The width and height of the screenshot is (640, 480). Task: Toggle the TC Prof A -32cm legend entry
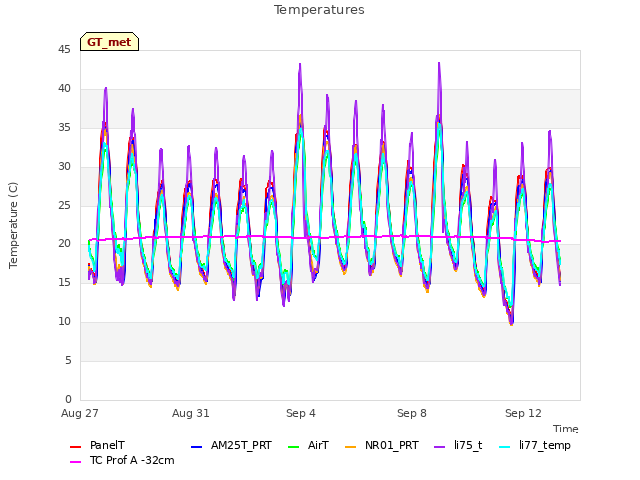122,460
